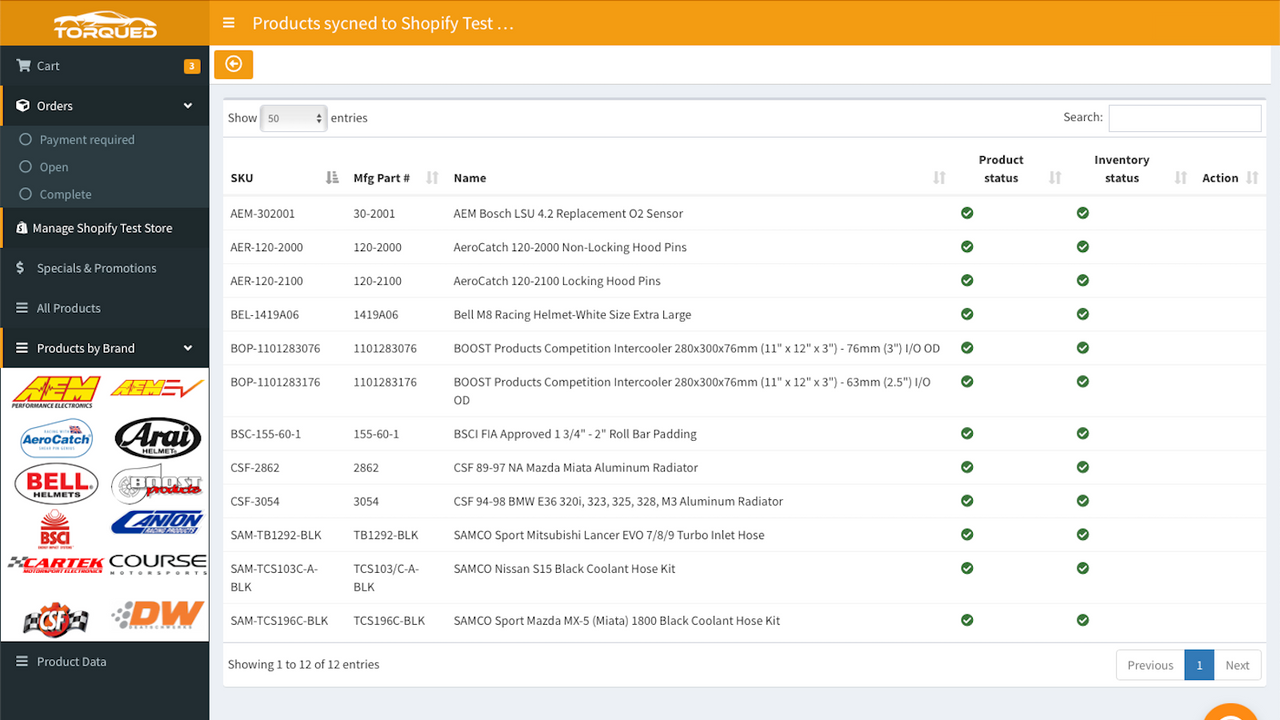Click inventory status check for BOP-1101283076

[1083, 348]
